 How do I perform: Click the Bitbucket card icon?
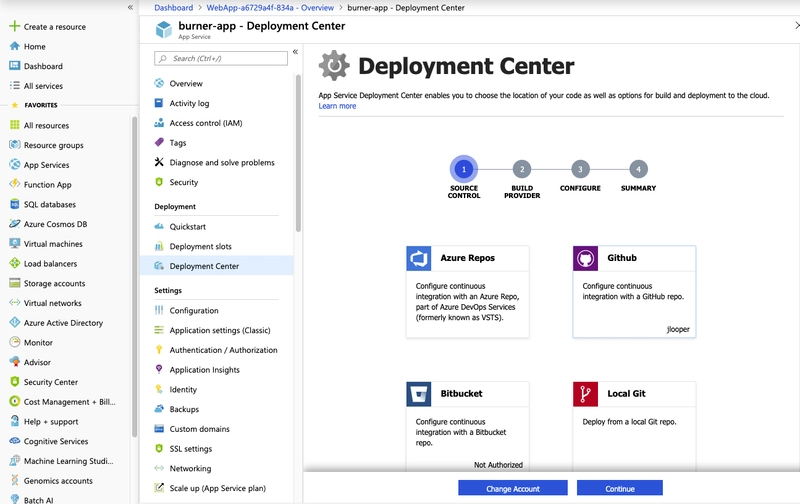[419, 394]
